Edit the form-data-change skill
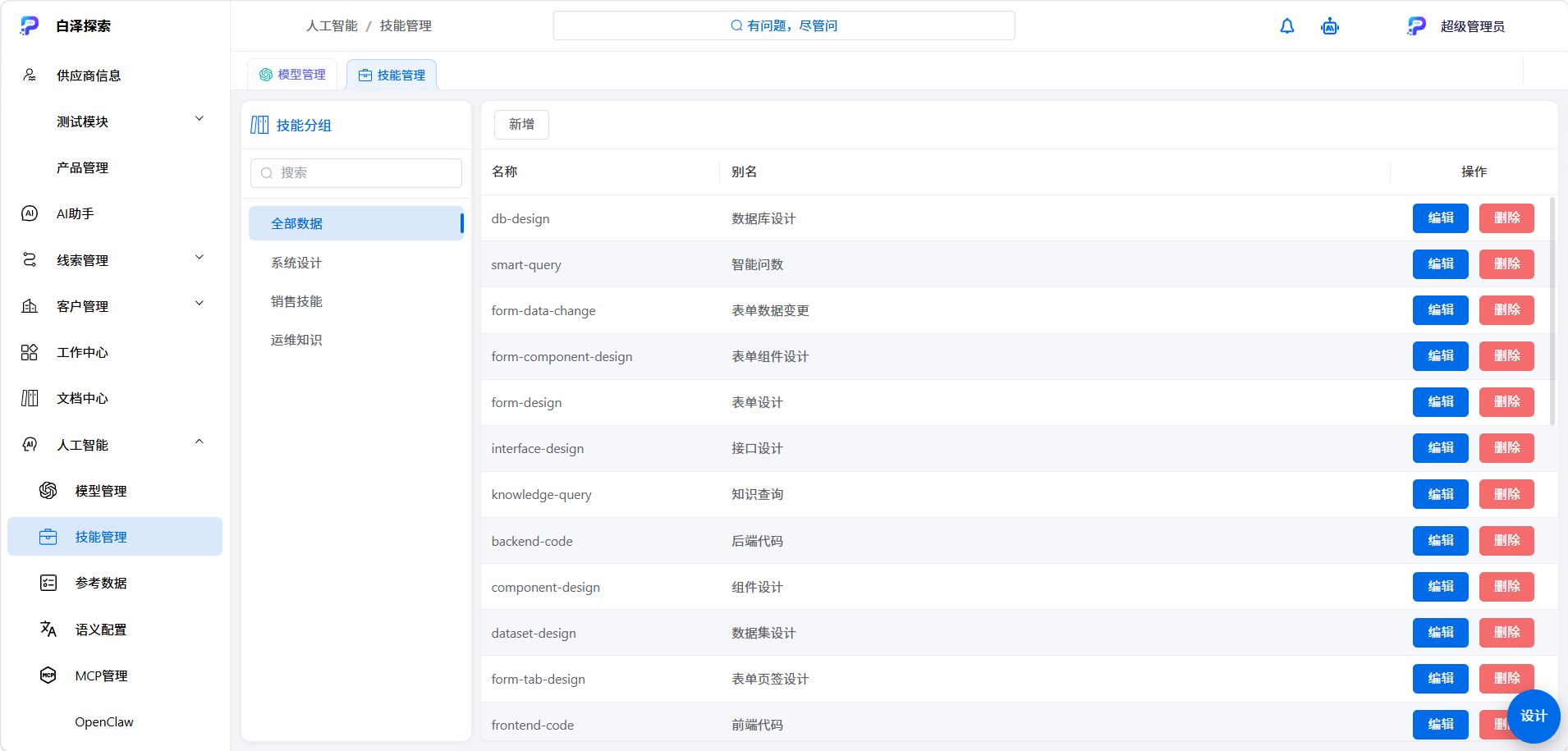The image size is (1568, 751). click(x=1441, y=310)
